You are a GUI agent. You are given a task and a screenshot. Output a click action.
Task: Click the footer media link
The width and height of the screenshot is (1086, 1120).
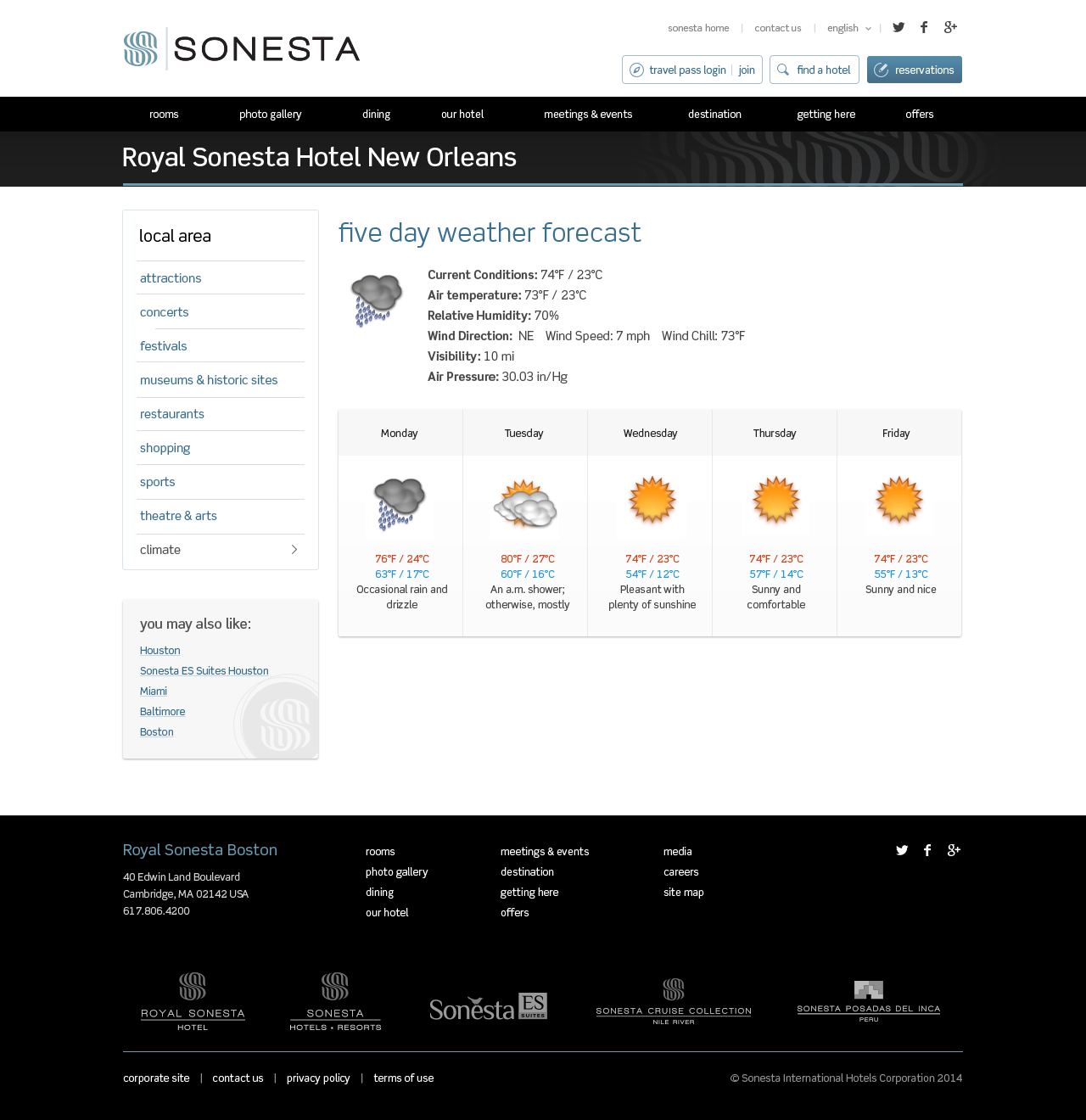coord(678,852)
